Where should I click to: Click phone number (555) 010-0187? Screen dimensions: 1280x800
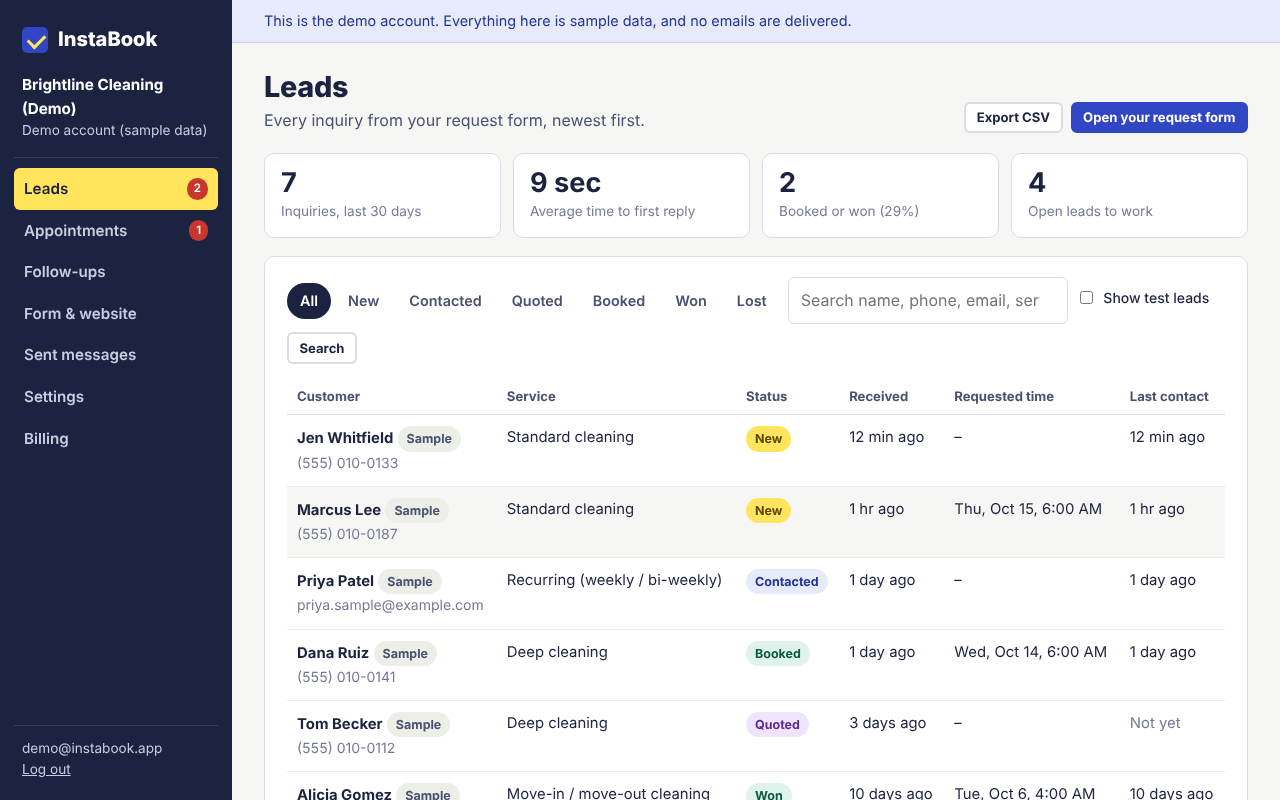tap(347, 534)
